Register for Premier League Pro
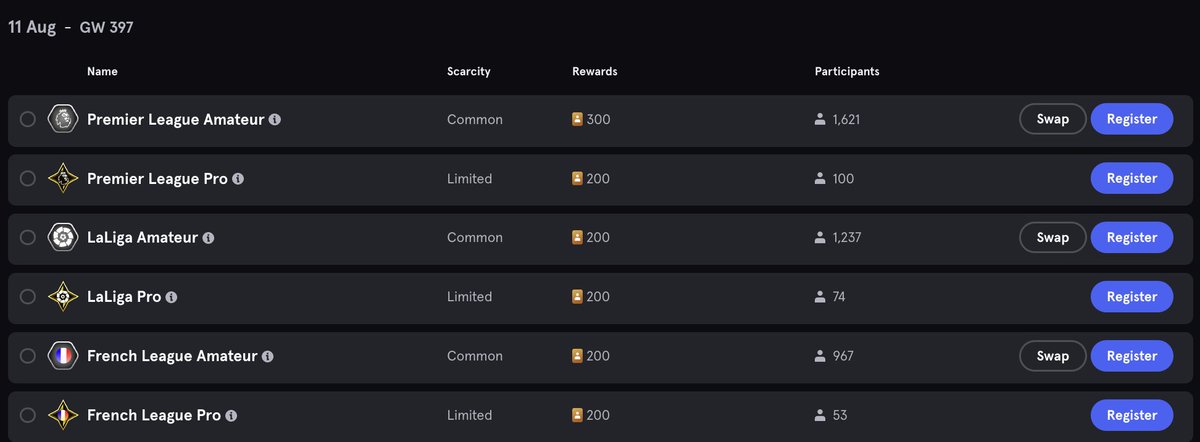The height and width of the screenshot is (442, 1200). [x=1132, y=179]
